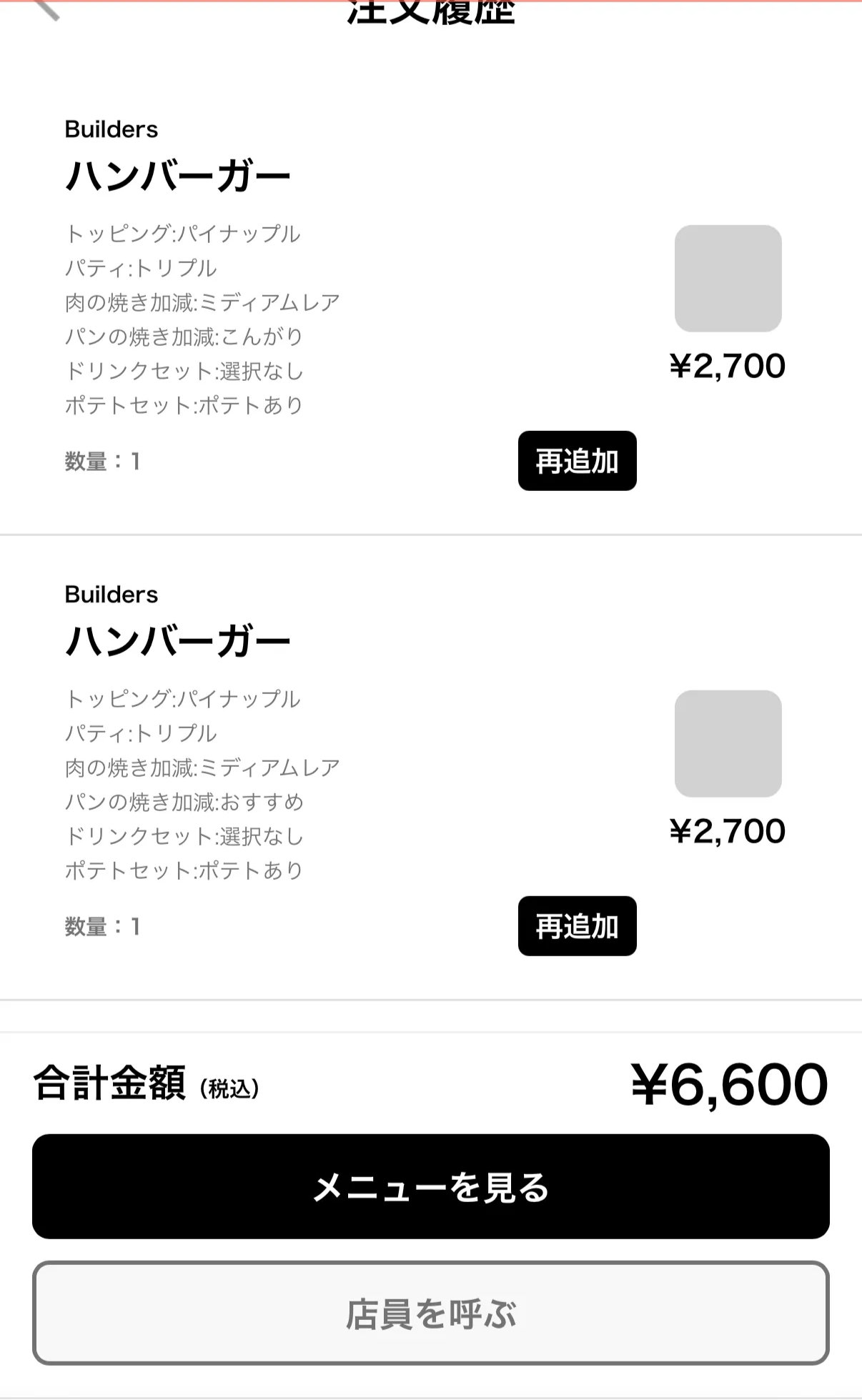Tap the ¥6,600 total amount
Viewport: 862px width, 1400px height.
point(729,1084)
